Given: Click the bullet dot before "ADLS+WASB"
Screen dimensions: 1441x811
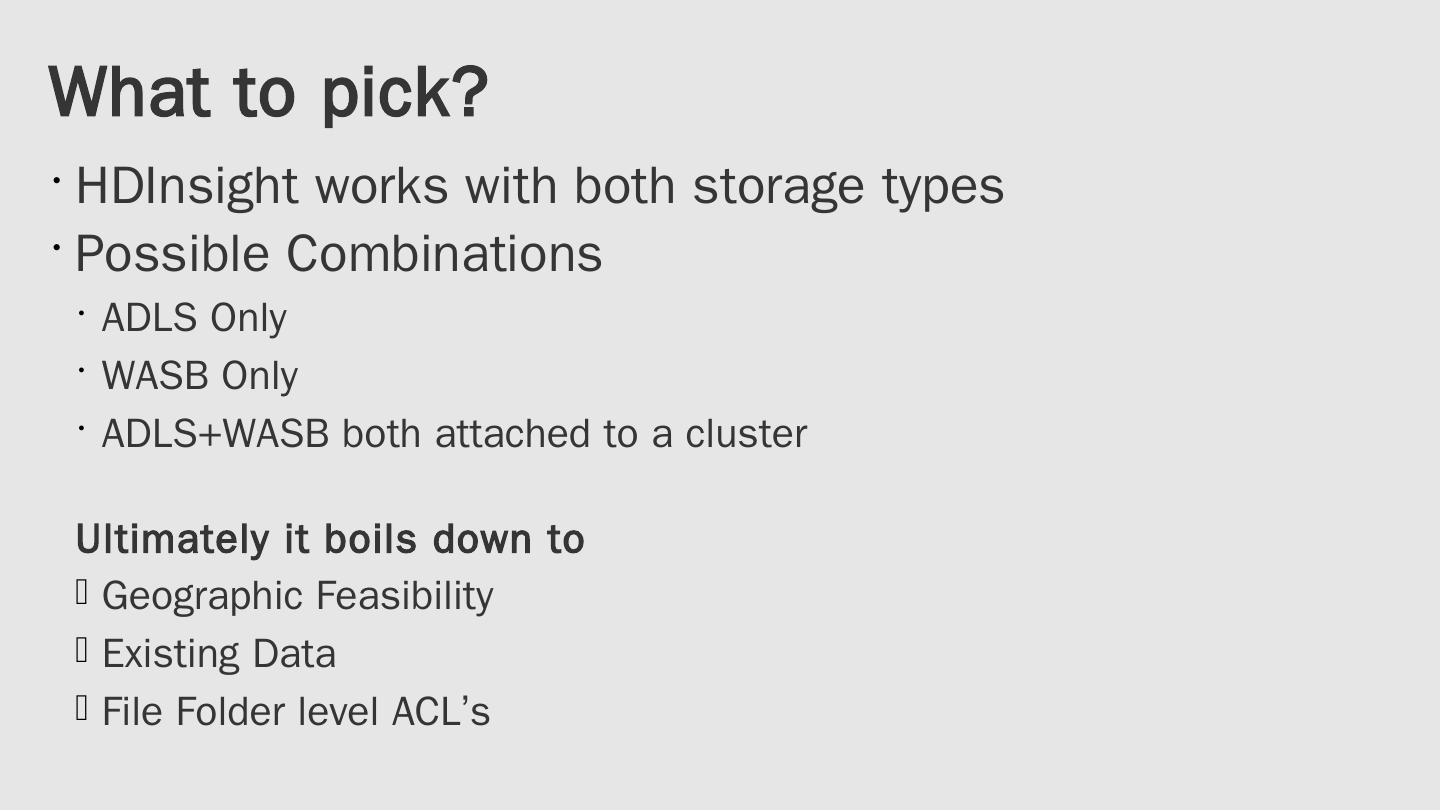Looking at the screenshot, I should click(81, 430).
